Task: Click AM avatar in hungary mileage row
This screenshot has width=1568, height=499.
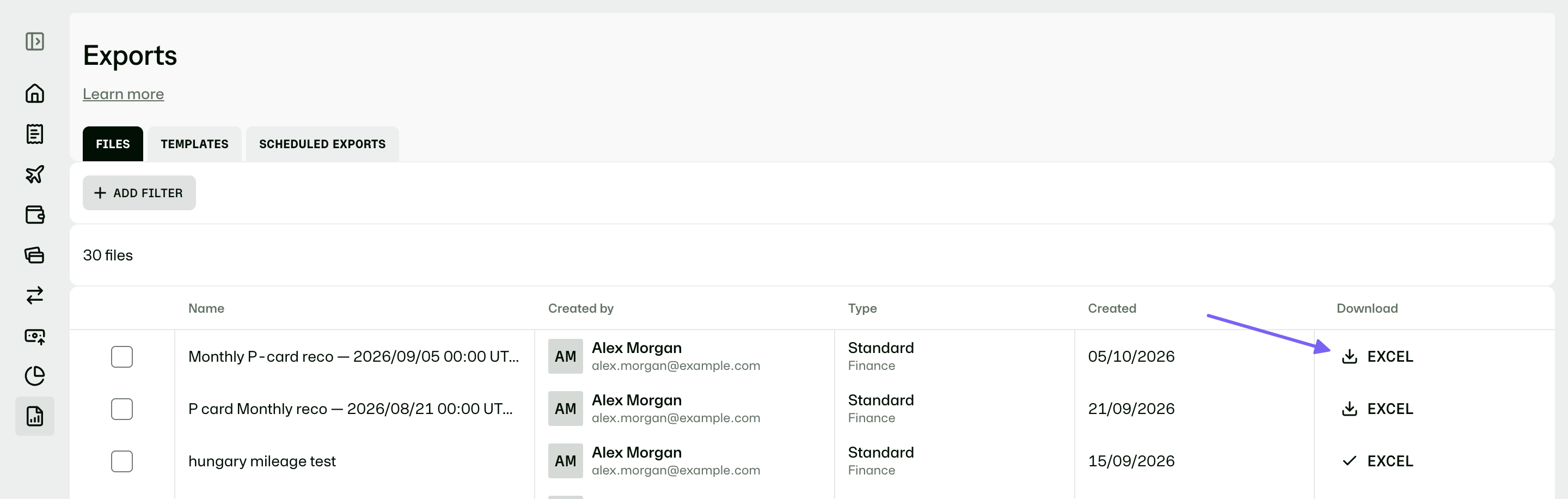Action: [x=566, y=461]
